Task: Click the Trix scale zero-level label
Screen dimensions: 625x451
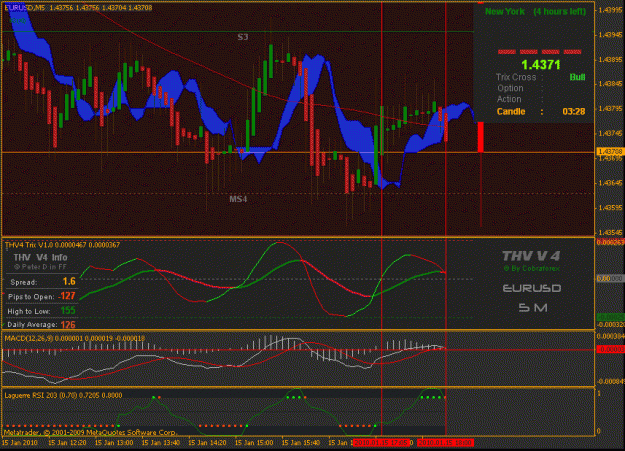Action: [x=610, y=278]
